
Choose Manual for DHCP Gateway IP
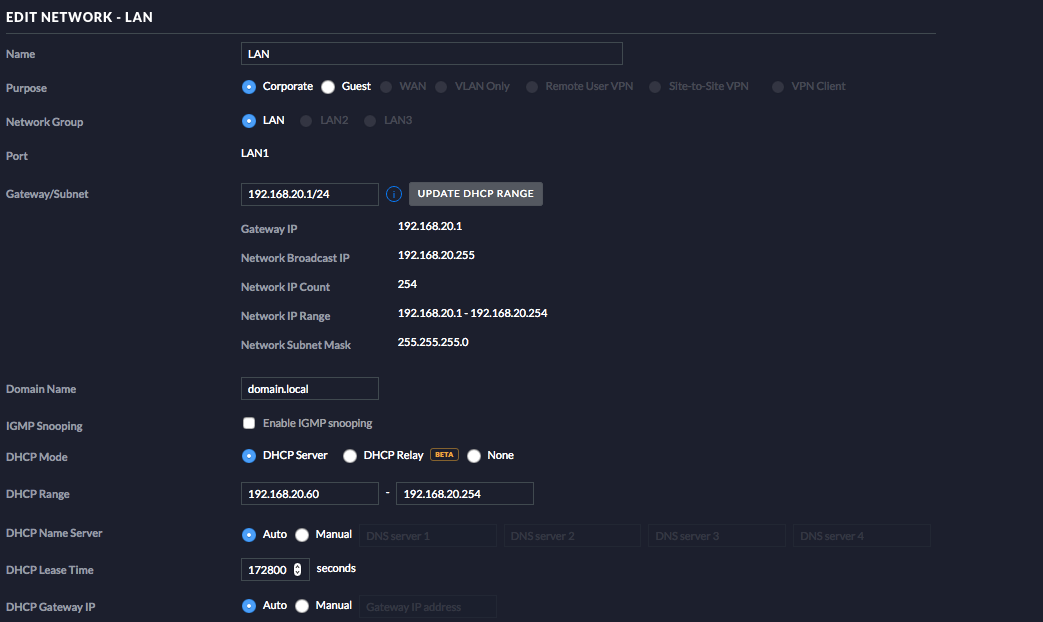coord(302,606)
